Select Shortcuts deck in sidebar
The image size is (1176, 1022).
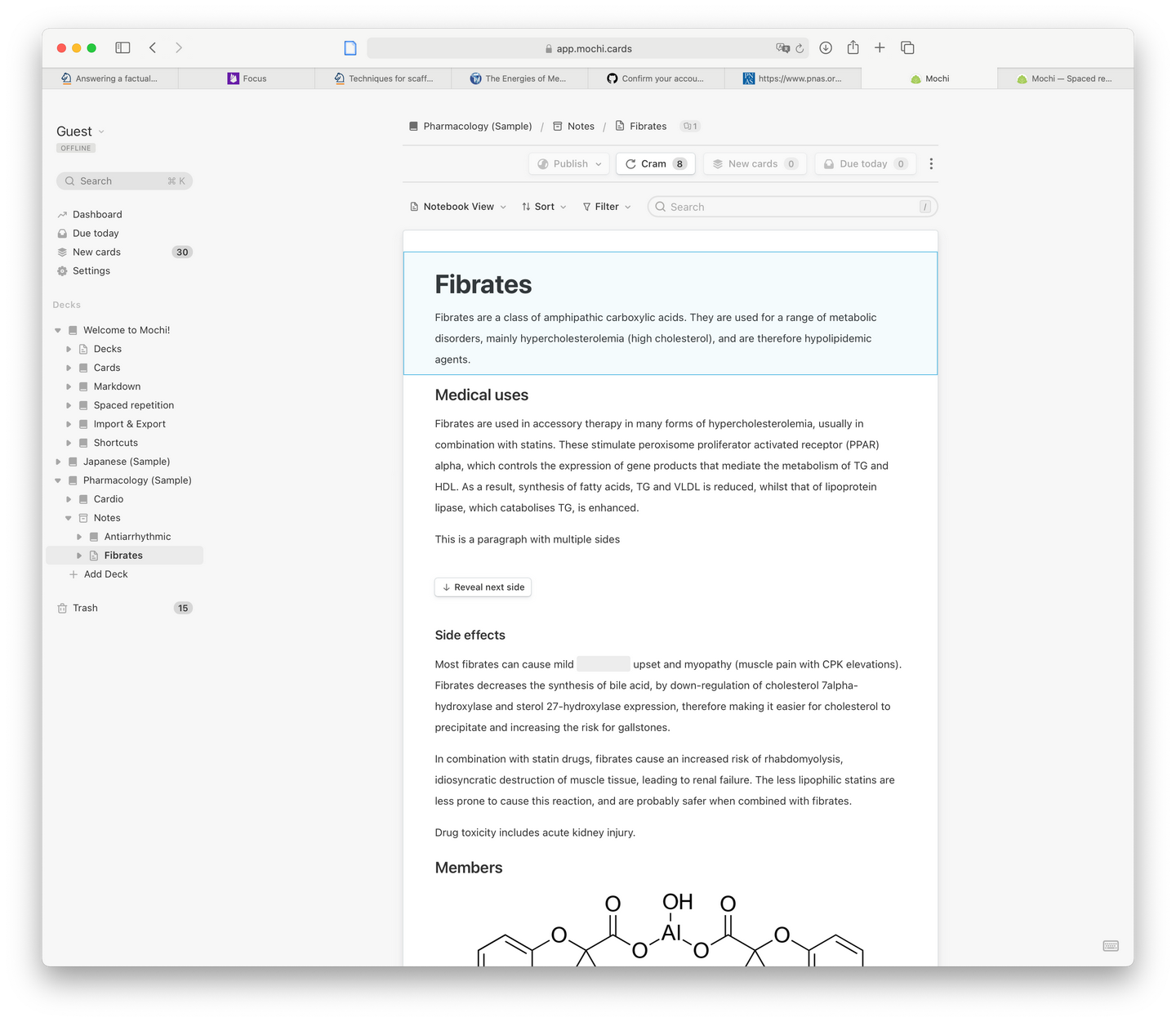coord(115,444)
